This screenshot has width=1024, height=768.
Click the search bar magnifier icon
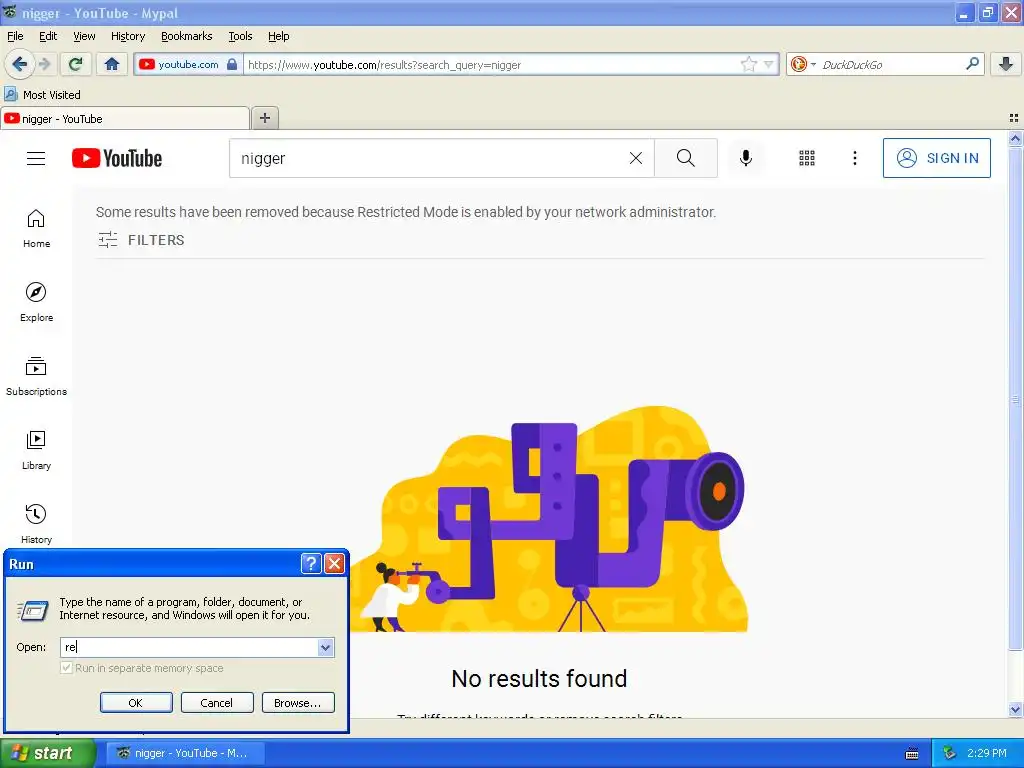click(972, 64)
